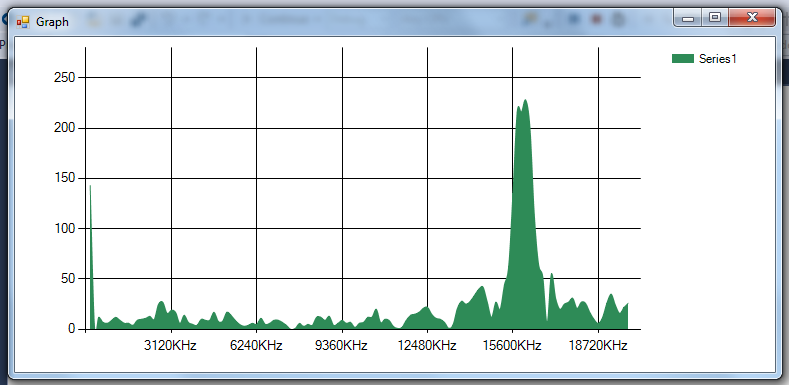
Task: Click the Graph window app icon
Action: coord(23,22)
